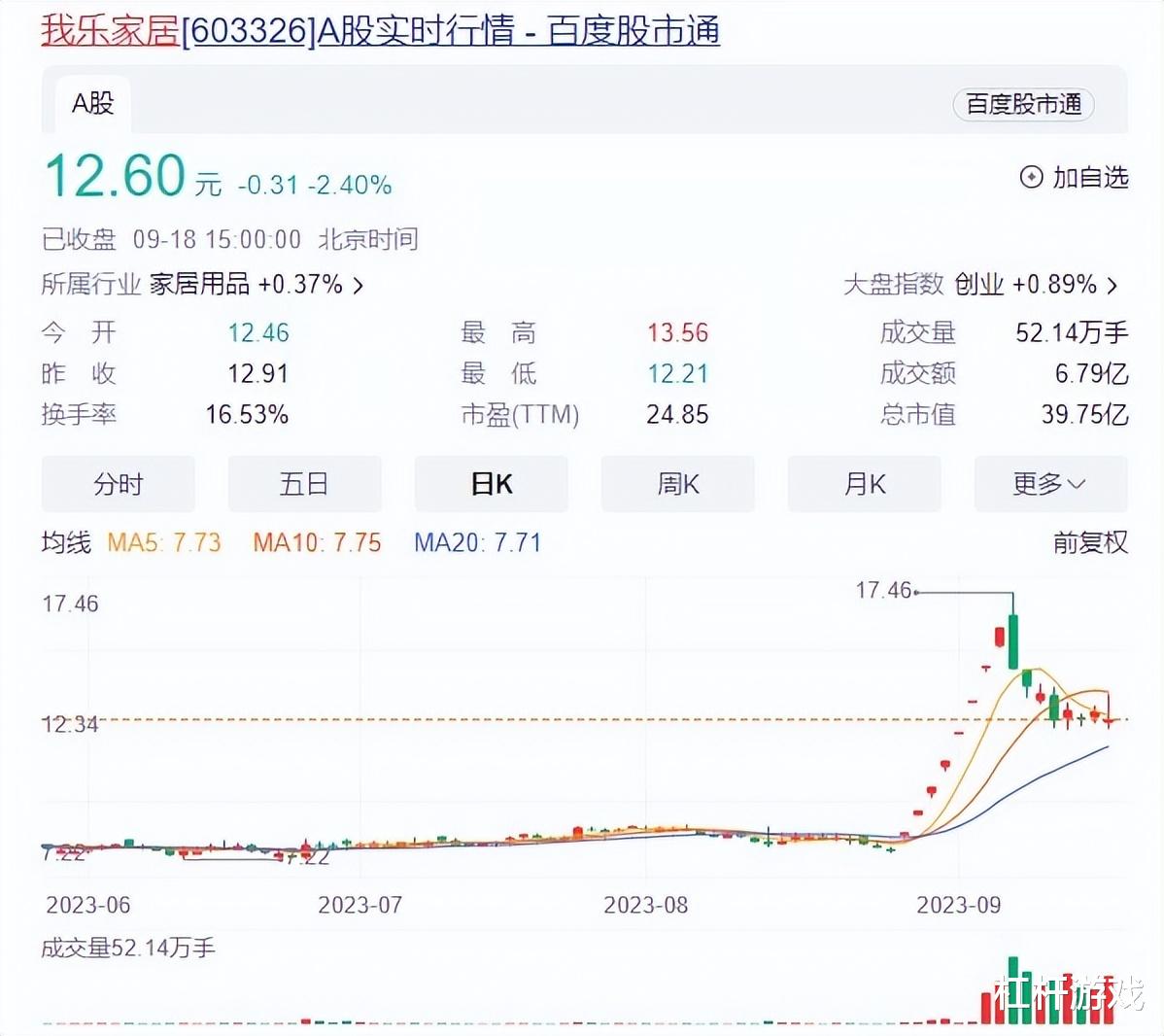The width and height of the screenshot is (1164, 1036).
Task: Click the 今开 value 12.46
Action: [258, 332]
